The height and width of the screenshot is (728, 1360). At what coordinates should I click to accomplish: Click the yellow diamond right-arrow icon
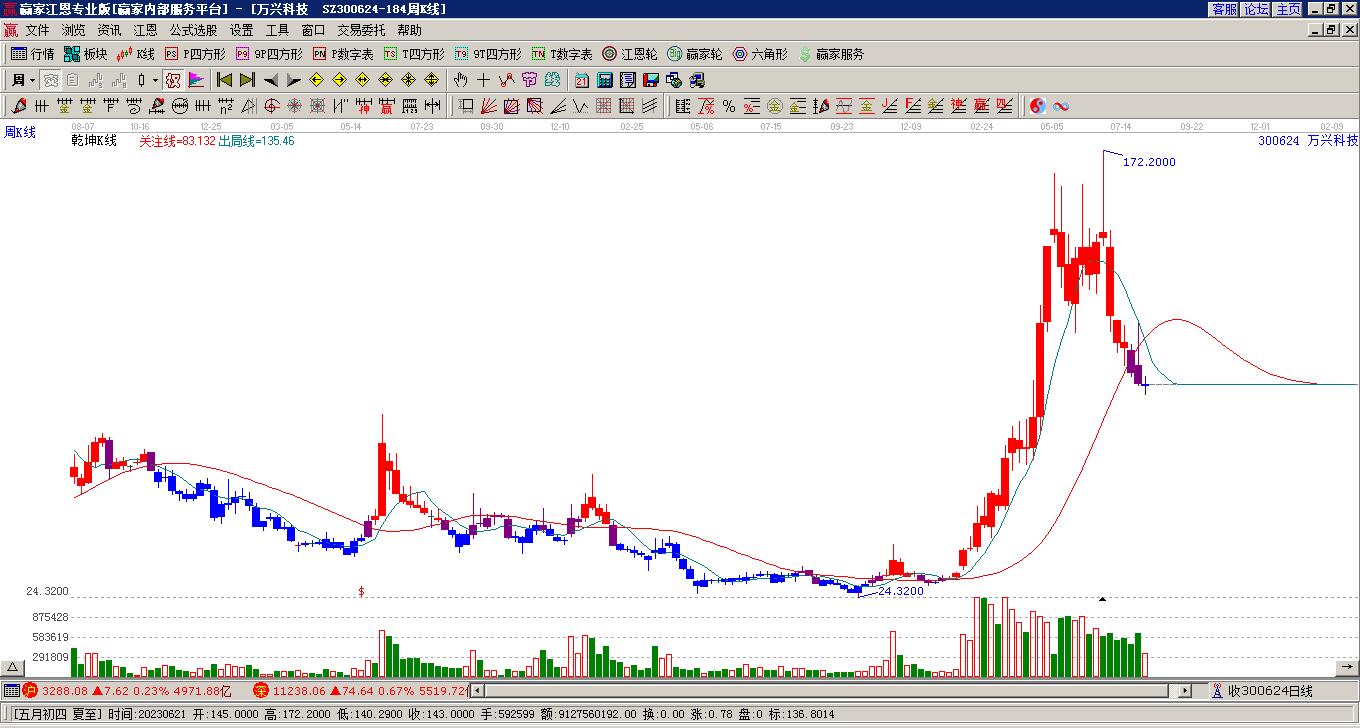(x=339, y=80)
